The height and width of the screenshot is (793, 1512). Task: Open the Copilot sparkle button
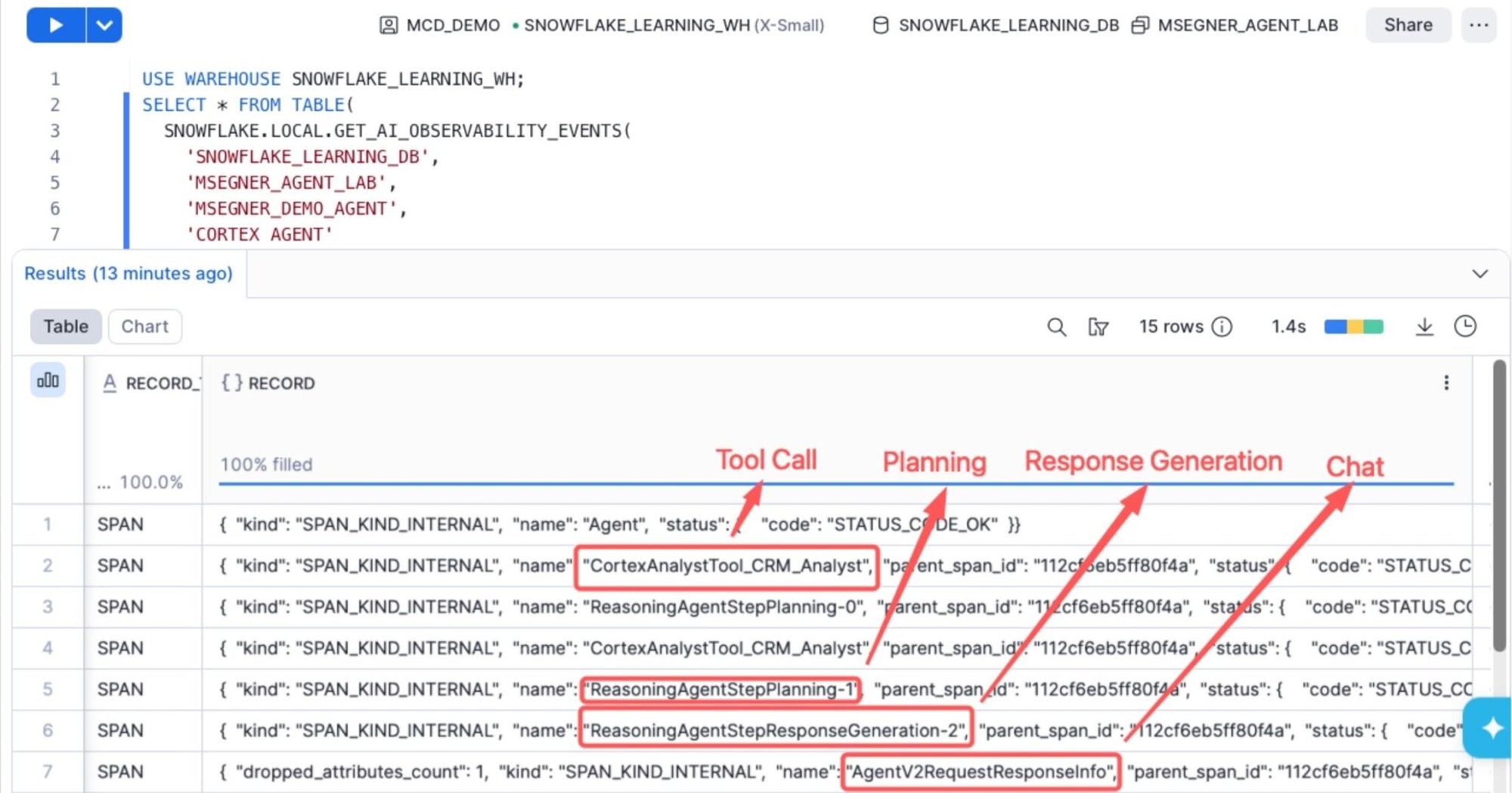point(1489,728)
